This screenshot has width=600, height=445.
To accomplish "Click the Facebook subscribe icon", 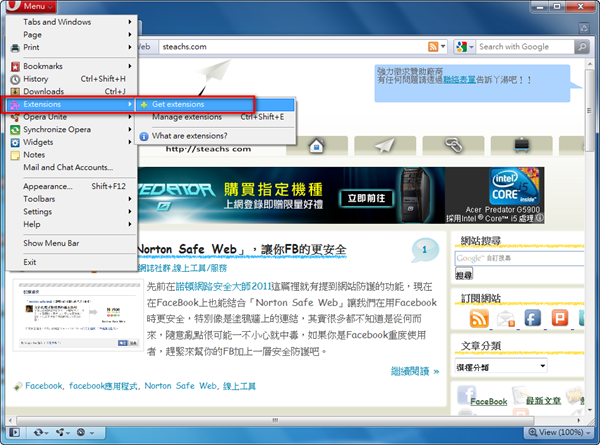I will 533,318.
